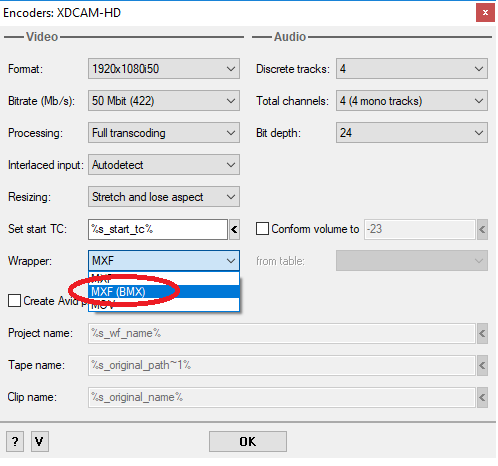The image size is (498, 466).
Task: Open the Format dropdown showing 1920x1080i50
Action: pos(164,69)
